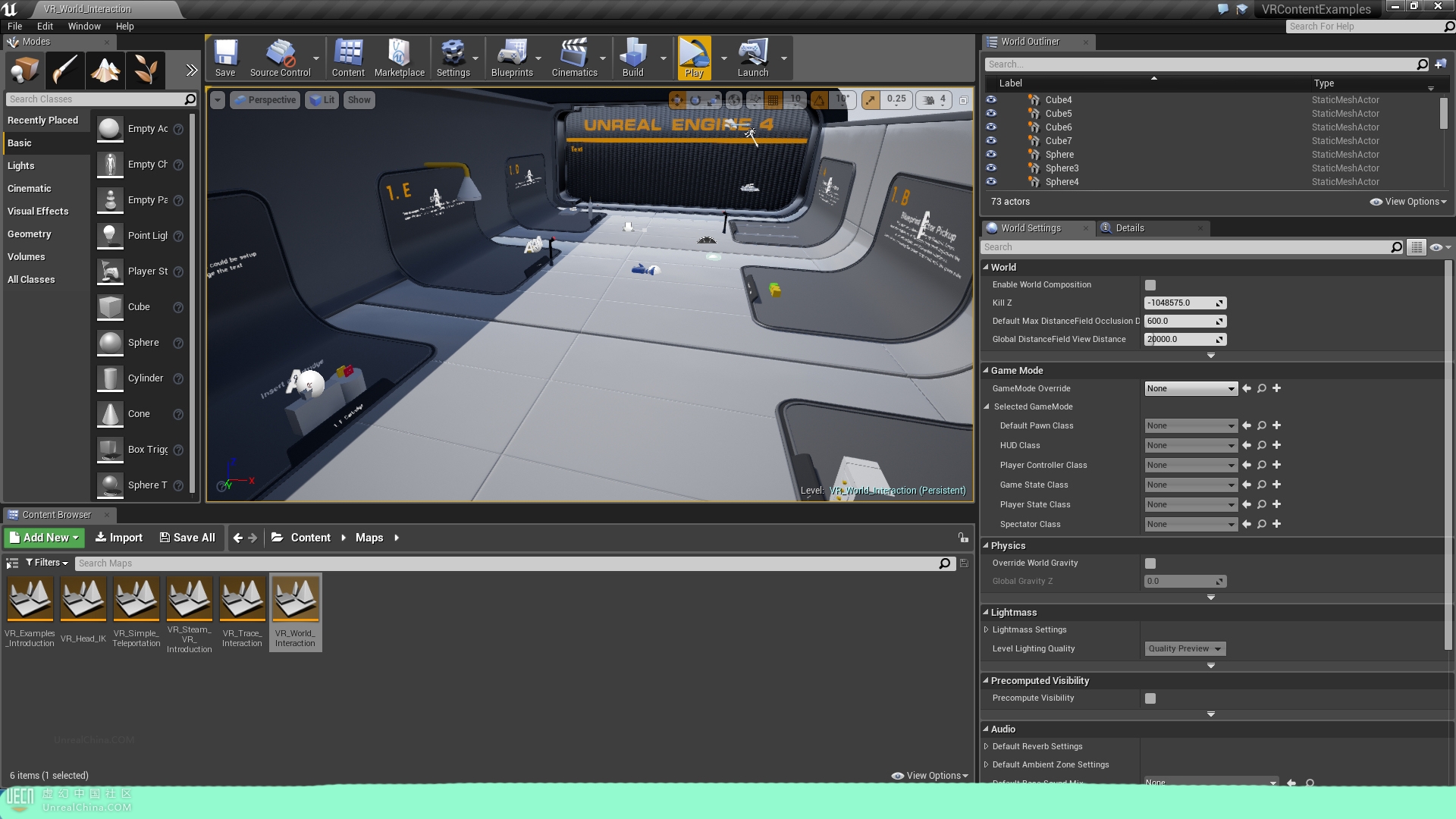Screen dimensions: 1456x819
Task: Open the Content toolbar button
Action: tap(348, 58)
